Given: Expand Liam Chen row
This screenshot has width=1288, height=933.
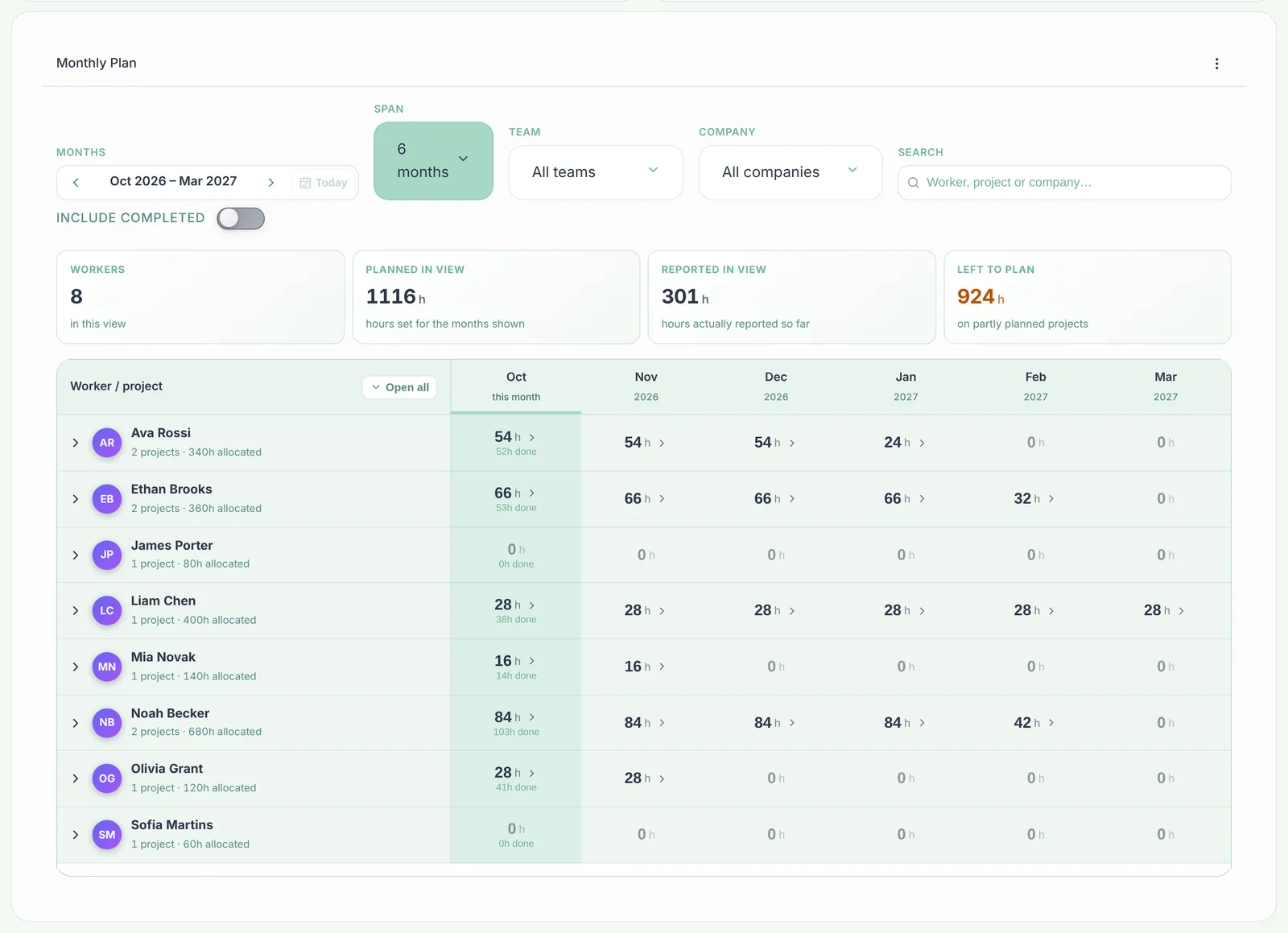Looking at the screenshot, I should (76, 611).
